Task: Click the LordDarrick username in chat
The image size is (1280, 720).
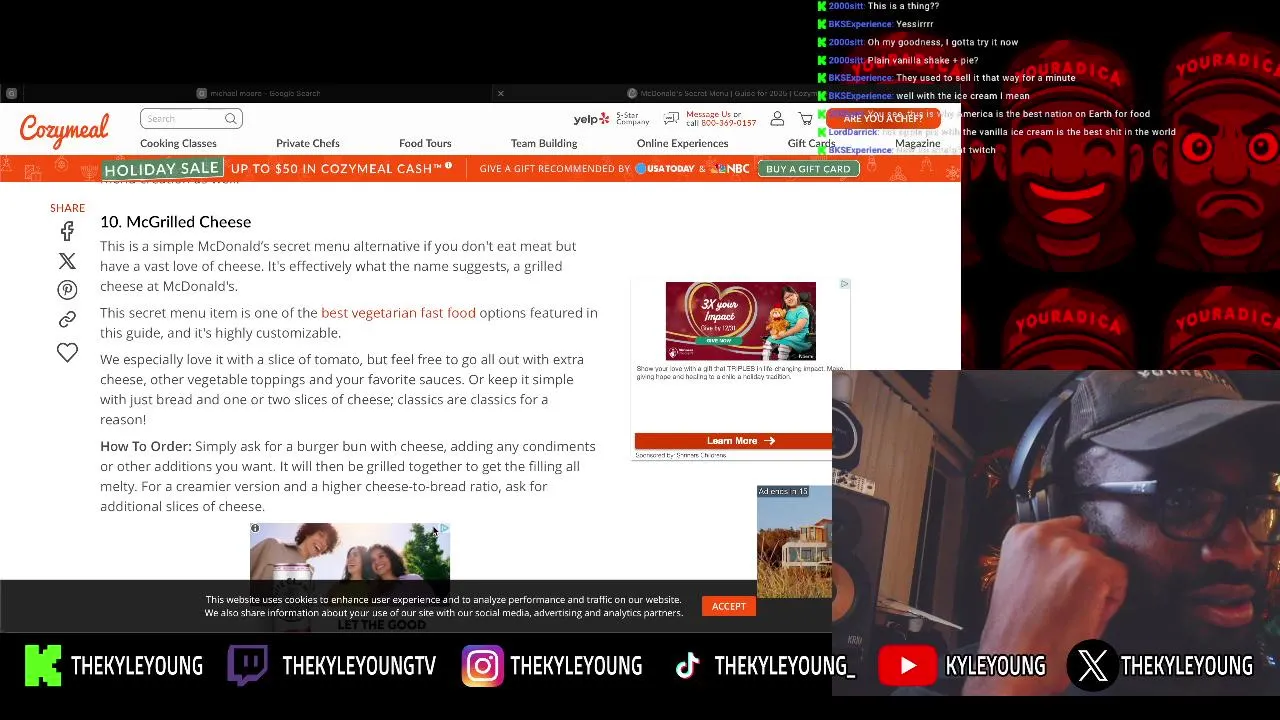Action: (852, 132)
